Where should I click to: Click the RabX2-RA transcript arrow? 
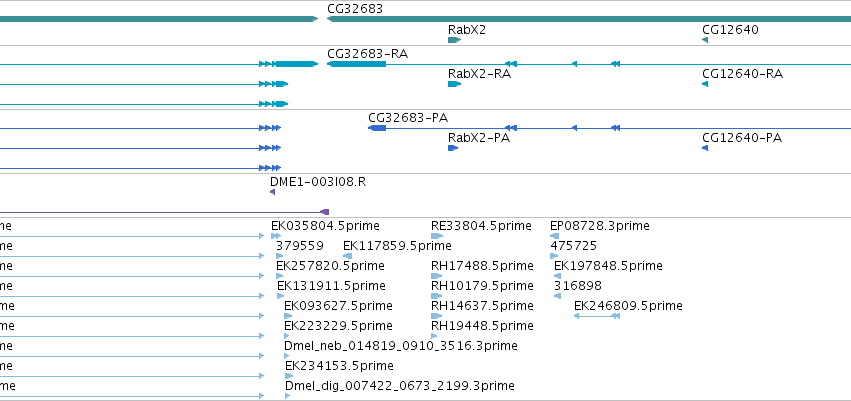point(454,84)
